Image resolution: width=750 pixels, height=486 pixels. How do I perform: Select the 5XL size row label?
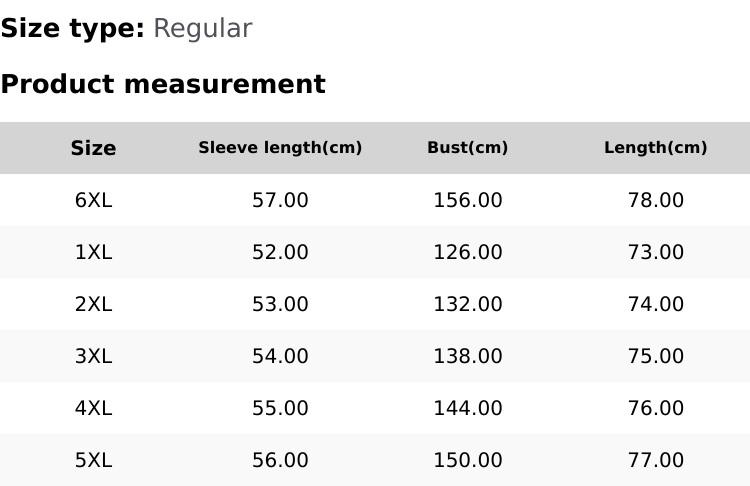point(93,460)
